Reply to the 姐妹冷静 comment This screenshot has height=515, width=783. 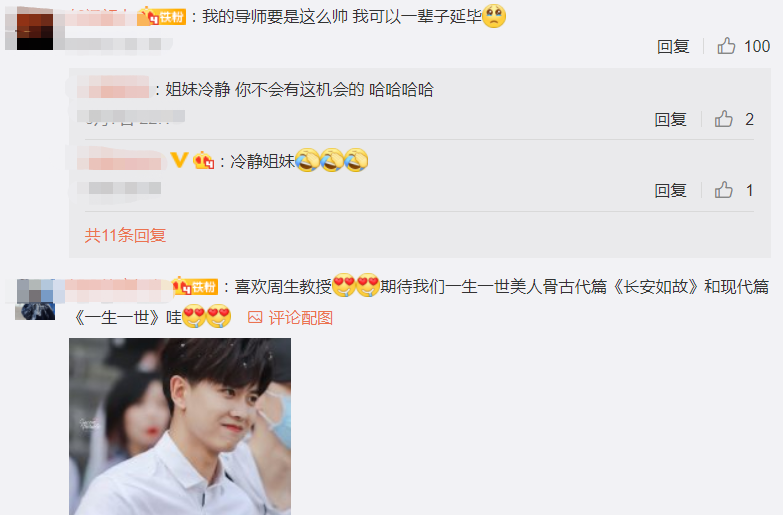[x=670, y=119]
